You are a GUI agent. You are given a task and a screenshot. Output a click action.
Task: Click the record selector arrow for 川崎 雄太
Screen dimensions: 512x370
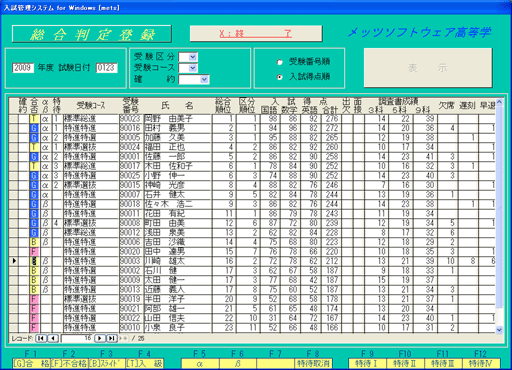point(14,261)
